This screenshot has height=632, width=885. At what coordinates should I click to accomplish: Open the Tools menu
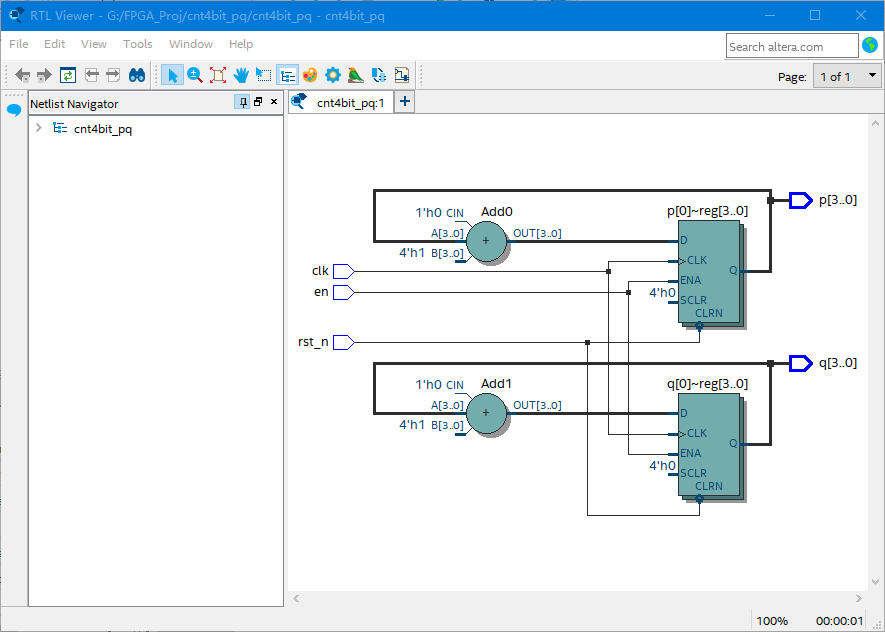click(x=138, y=44)
